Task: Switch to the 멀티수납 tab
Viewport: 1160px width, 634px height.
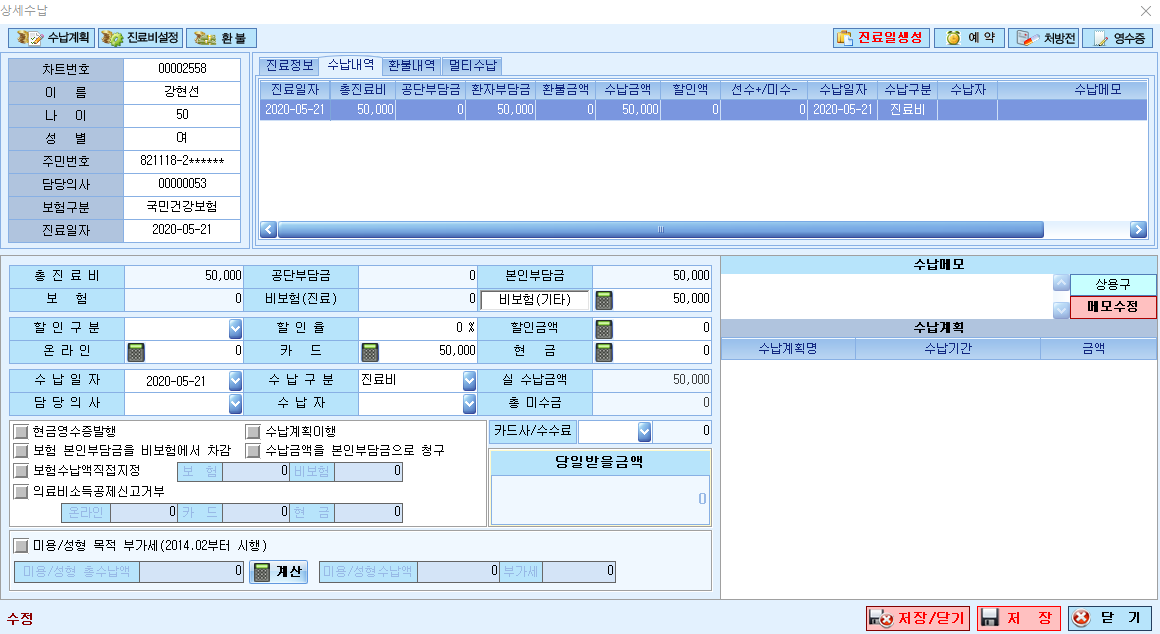Action: 473,66
